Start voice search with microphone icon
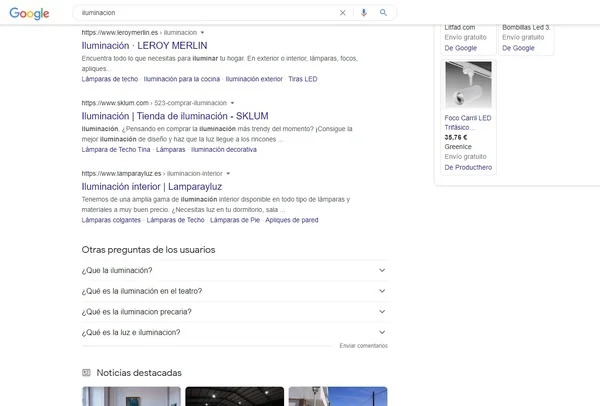The width and height of the screenshot is (600, 406). (363, 13)
